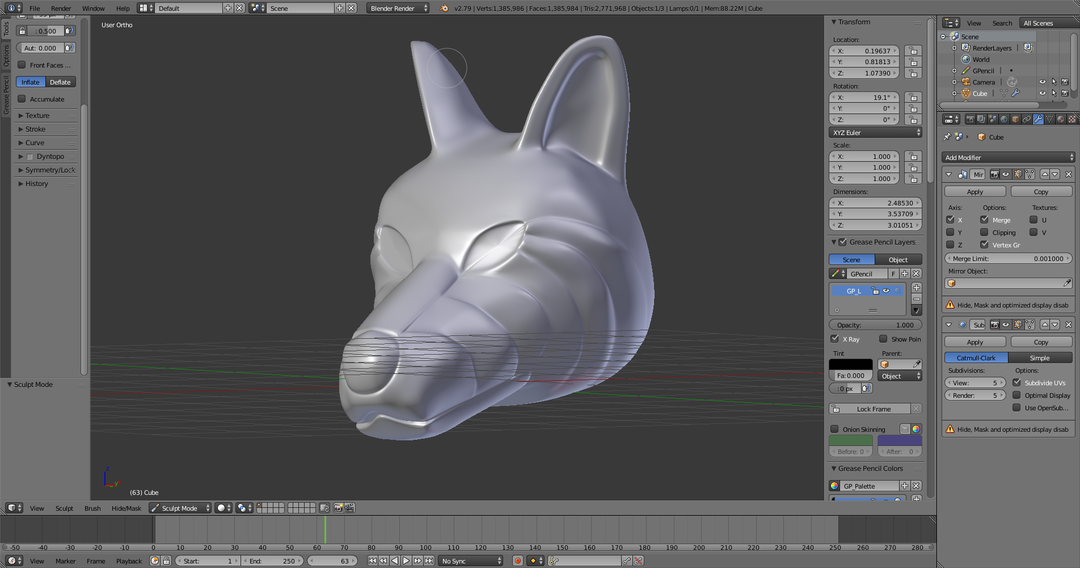The height and width of the screenshot is (568, 1080).
Task: Open the Sculpt Mode selector dropdown
Action: 181,508
